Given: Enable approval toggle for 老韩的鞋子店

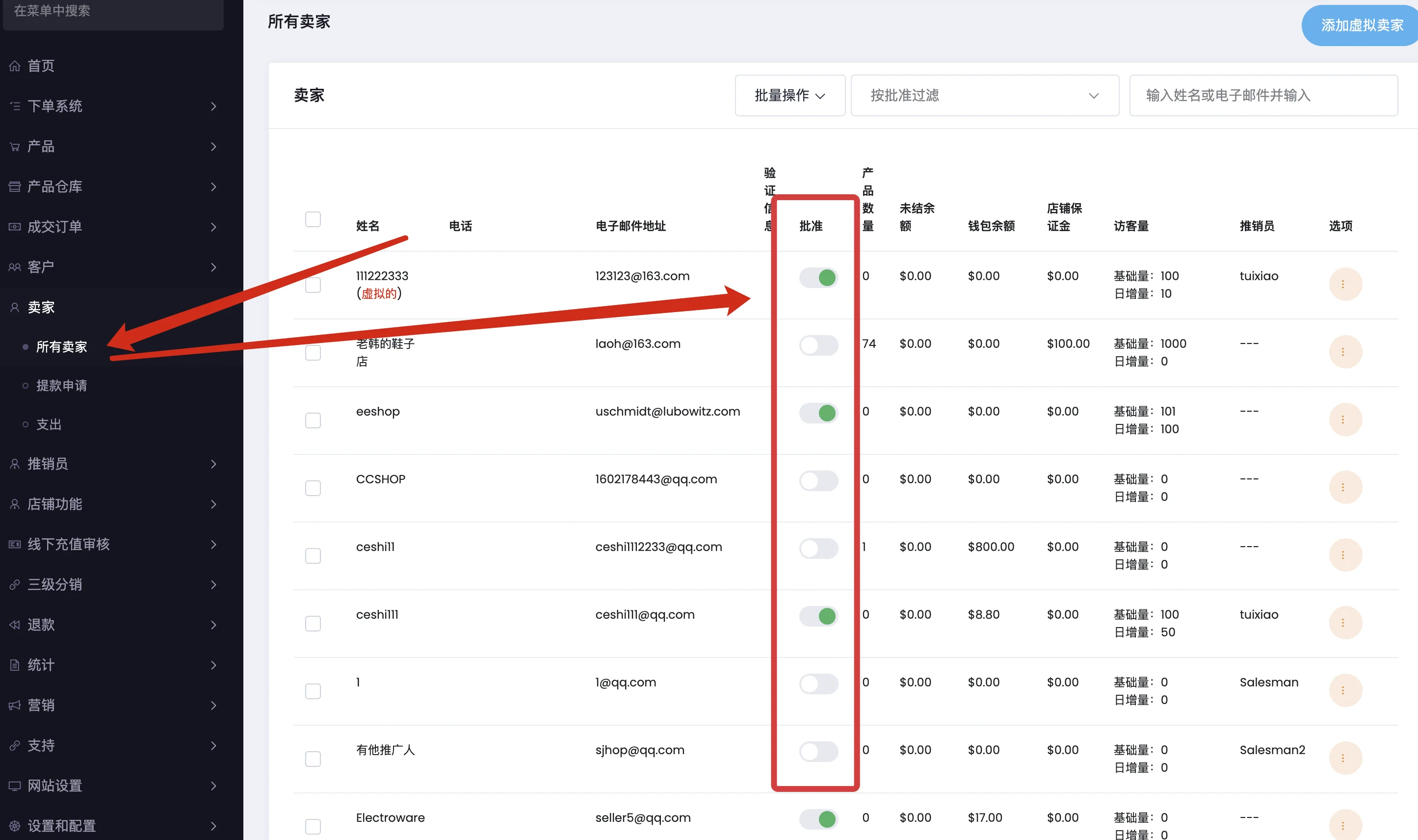Looking at the screenshot, I should pyautogui.click(x=818, y=345).
